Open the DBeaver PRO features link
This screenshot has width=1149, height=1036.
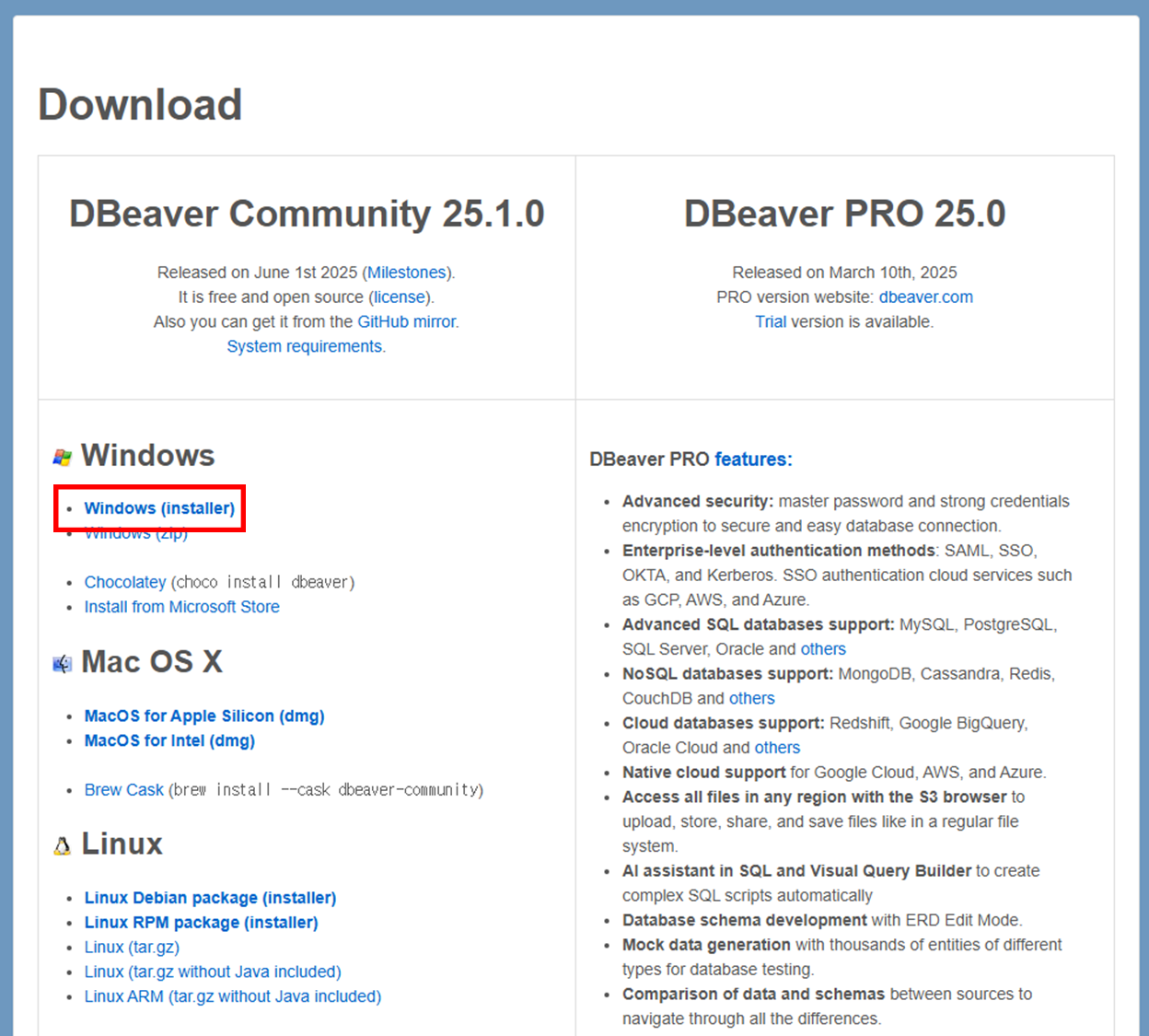(753, 459)
